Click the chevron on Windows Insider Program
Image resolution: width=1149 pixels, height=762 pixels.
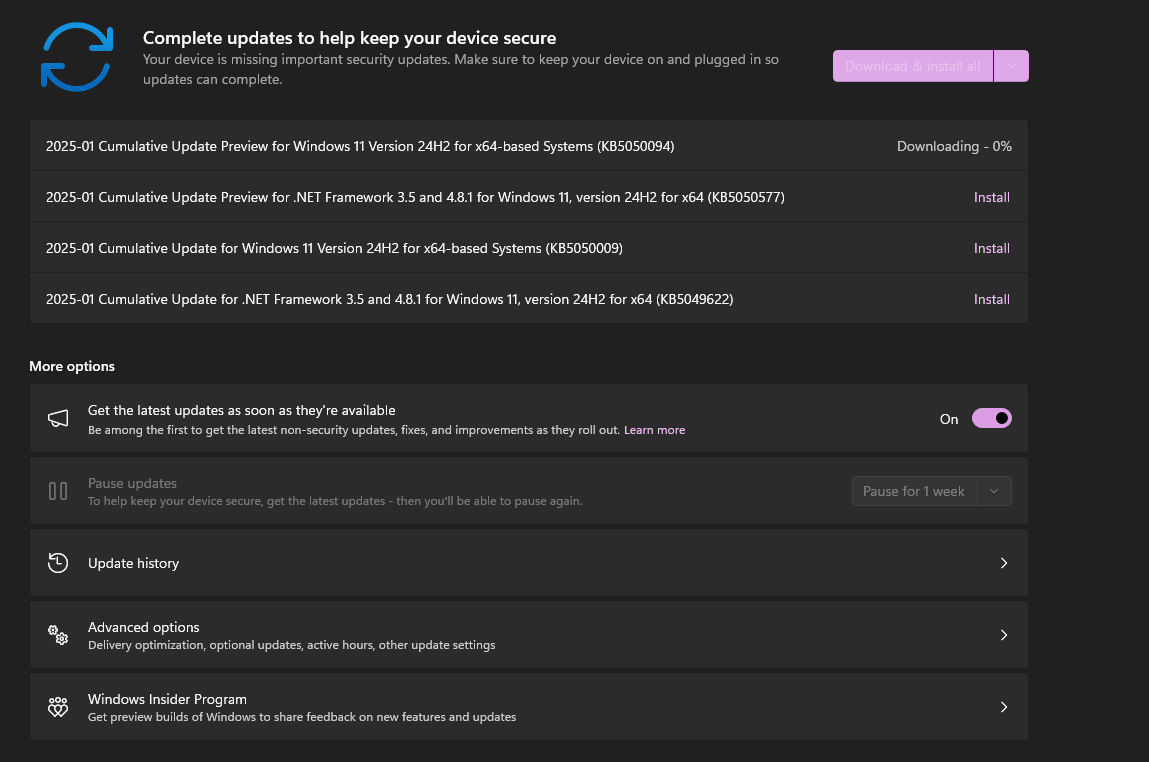(1004, 707)
